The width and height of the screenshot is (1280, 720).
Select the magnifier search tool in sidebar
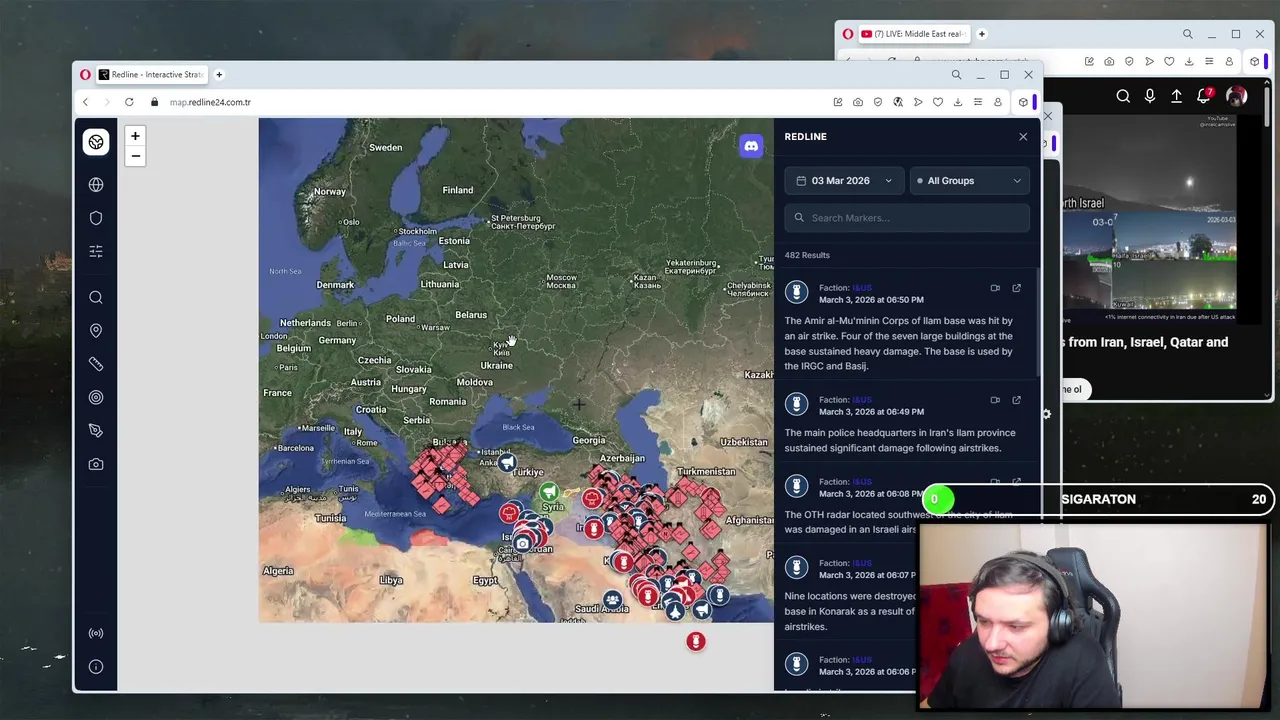click(96, 297)
